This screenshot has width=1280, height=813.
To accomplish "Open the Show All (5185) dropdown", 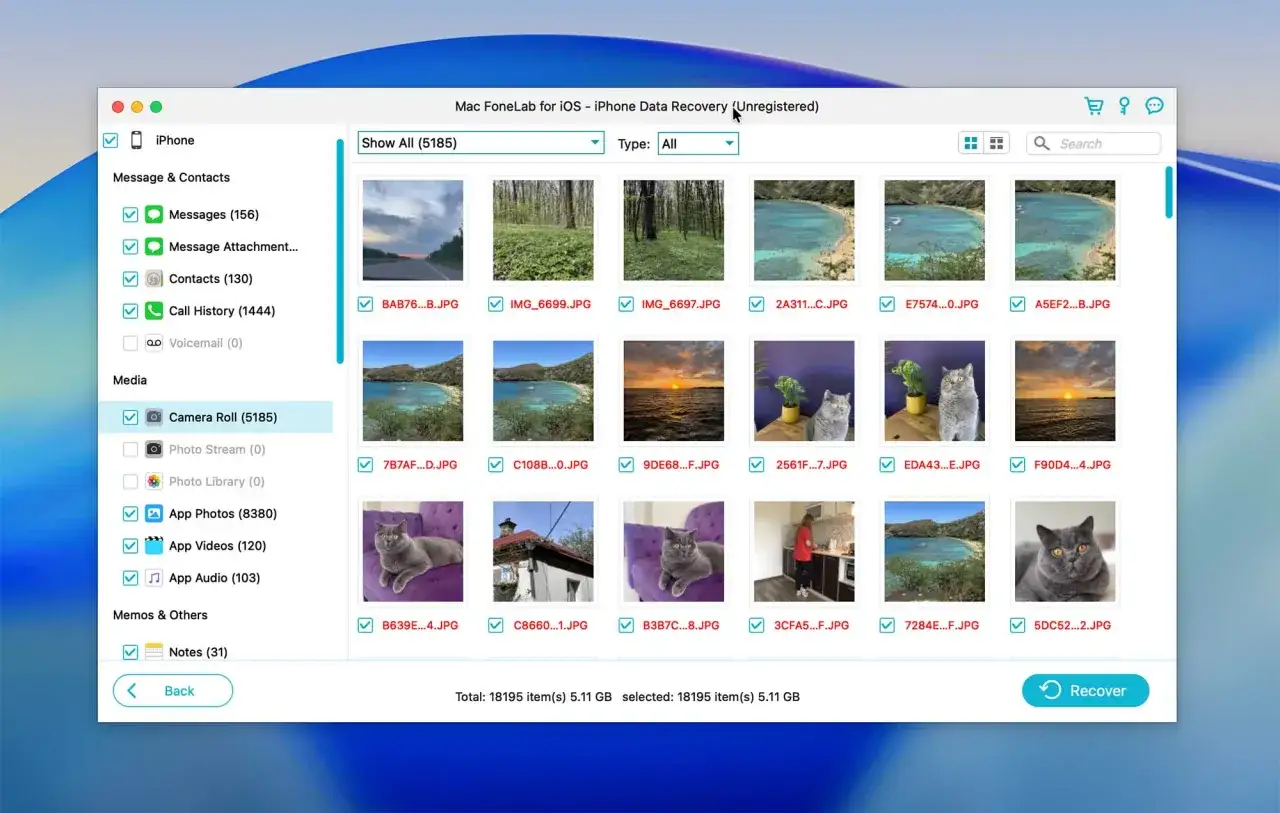I will point(481,143).
